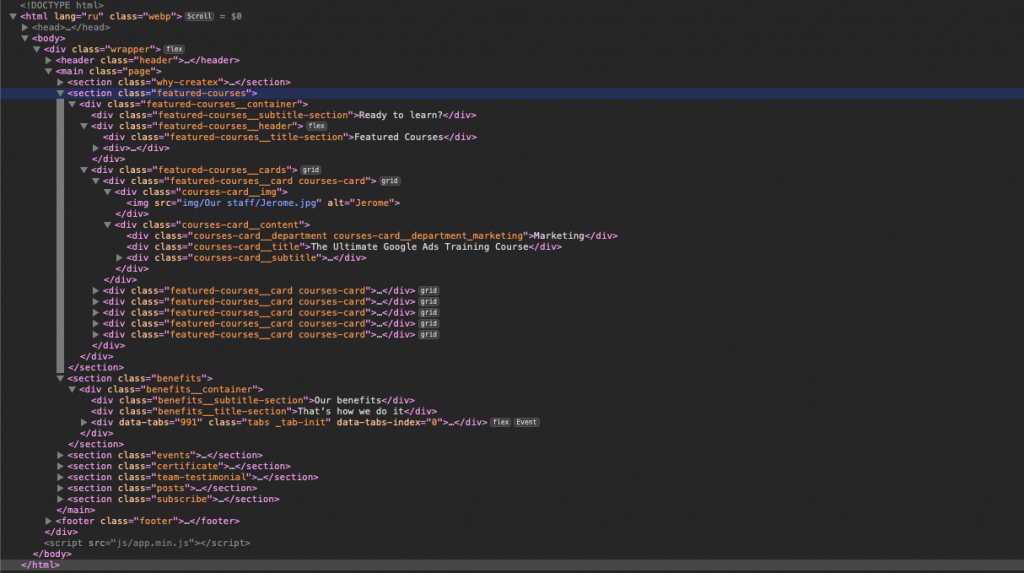
Task: Toggle grid badge on the expanded courses-card
Action: click(390, 181)
